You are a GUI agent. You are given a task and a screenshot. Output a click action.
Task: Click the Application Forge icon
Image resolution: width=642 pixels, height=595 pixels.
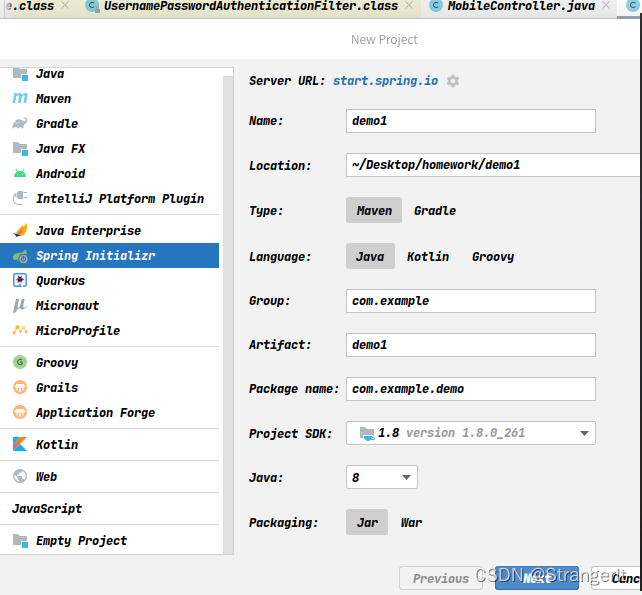(20, 412)
